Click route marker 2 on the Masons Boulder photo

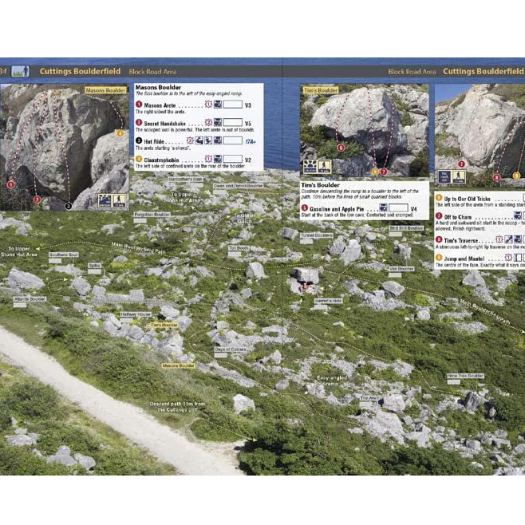(37, 200)
